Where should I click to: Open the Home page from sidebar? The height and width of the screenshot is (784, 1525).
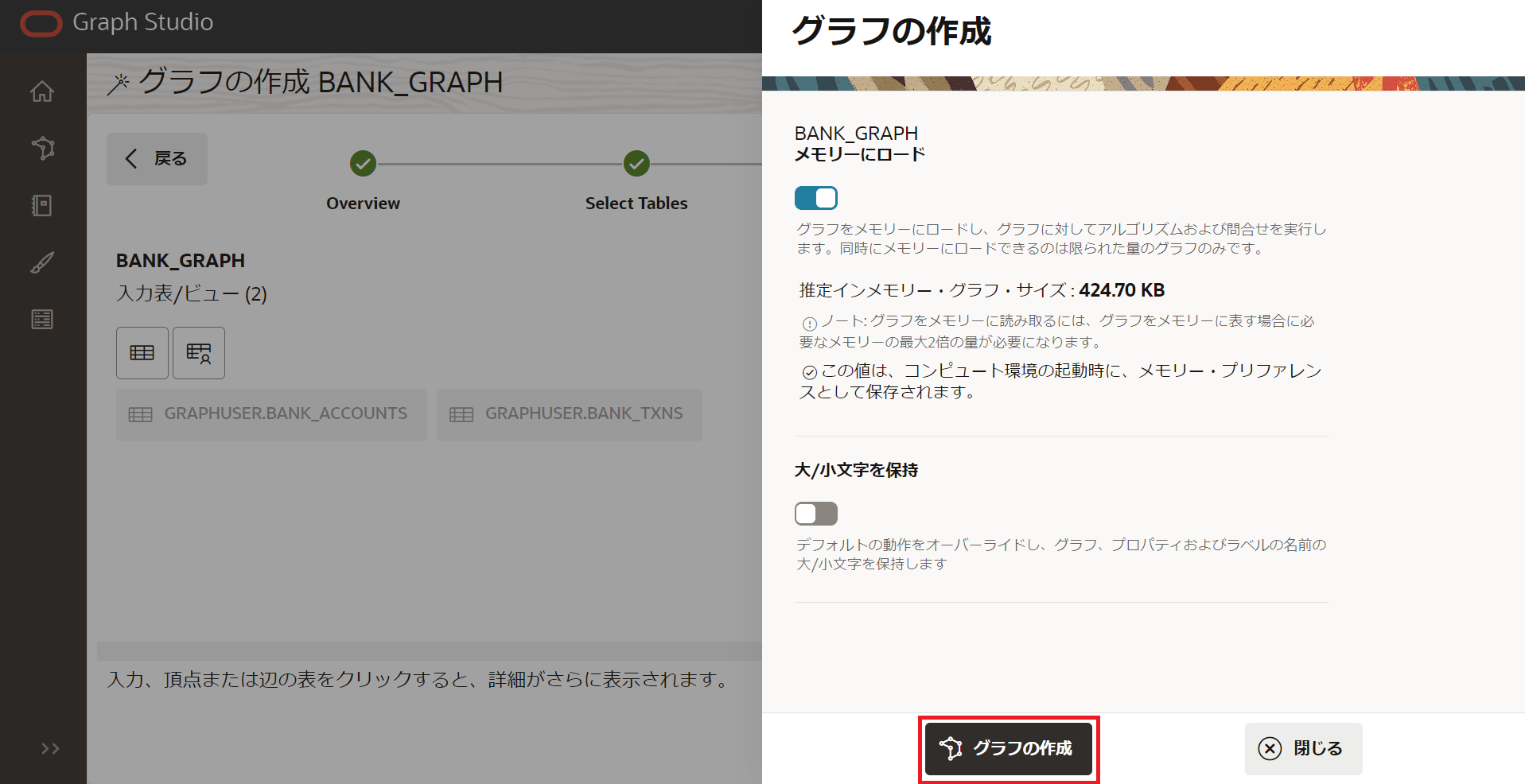click(42, 92)
